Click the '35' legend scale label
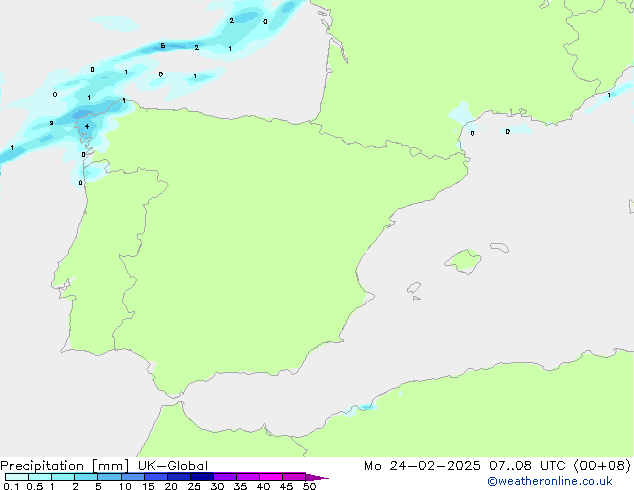The height and width of the screenshot is (490, 634). pyautogui.click(x=240, y=486)
